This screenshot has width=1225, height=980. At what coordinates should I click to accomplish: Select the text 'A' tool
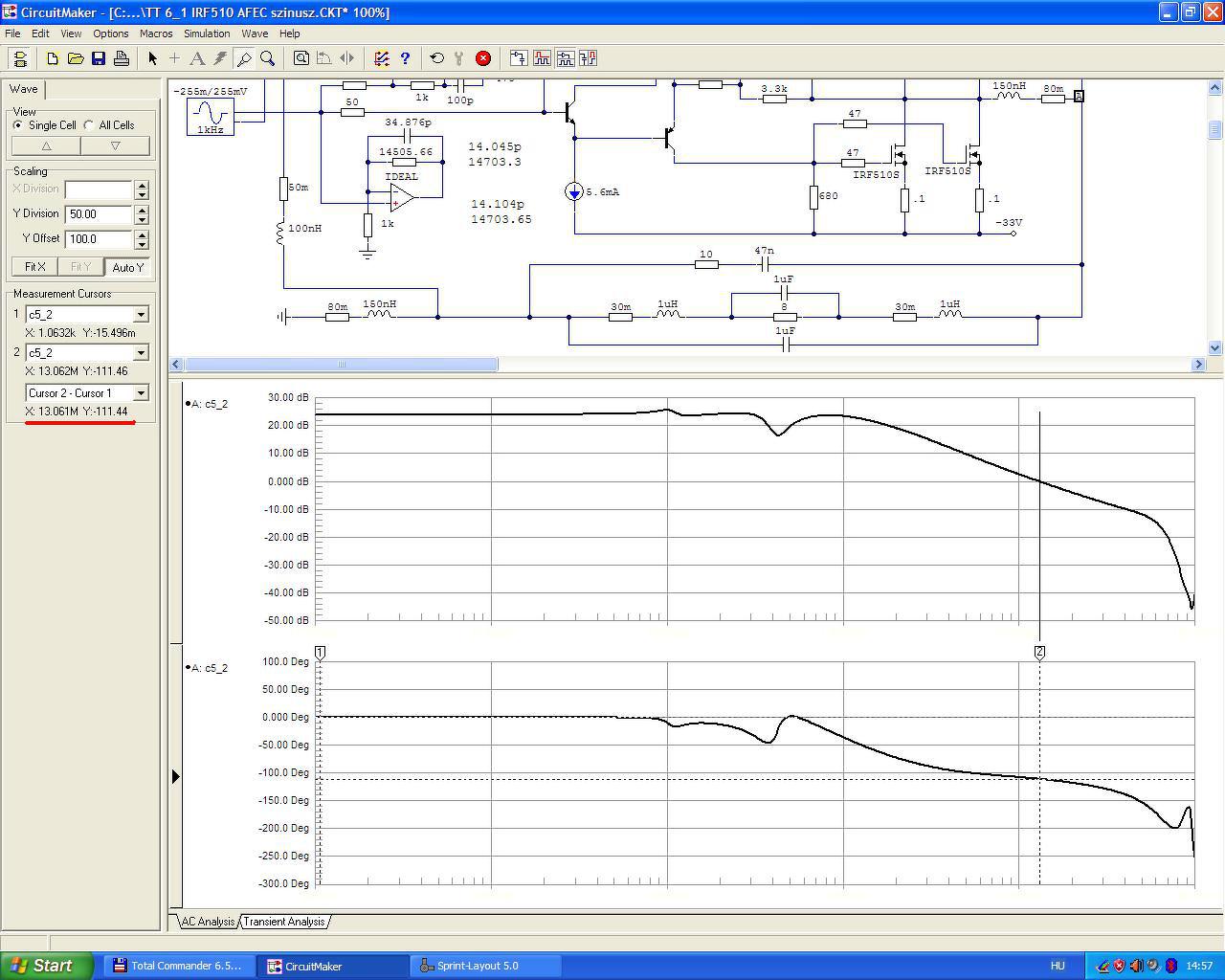(197, 58)
